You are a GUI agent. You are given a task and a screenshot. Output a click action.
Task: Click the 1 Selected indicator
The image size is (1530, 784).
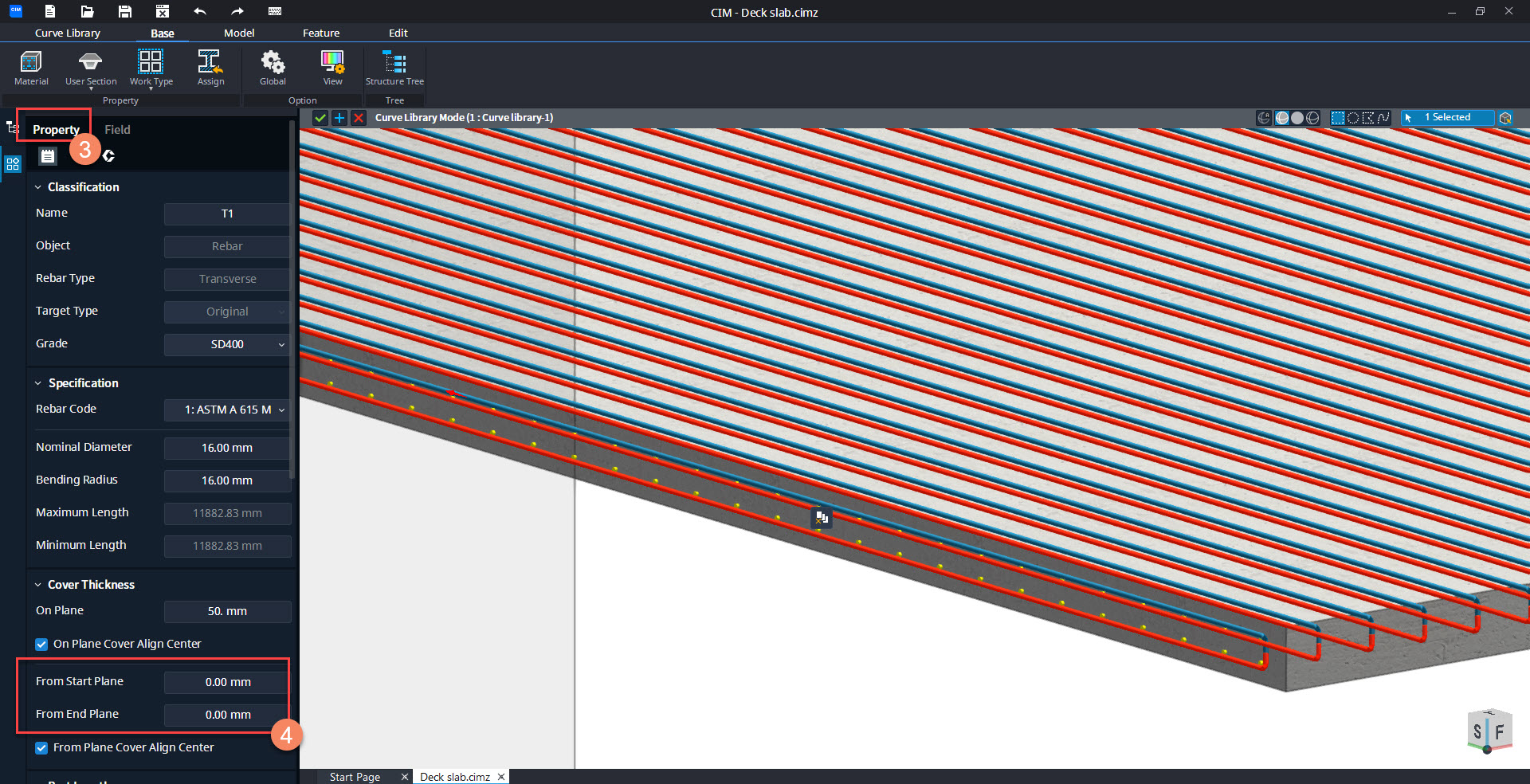click(1446, 118)
